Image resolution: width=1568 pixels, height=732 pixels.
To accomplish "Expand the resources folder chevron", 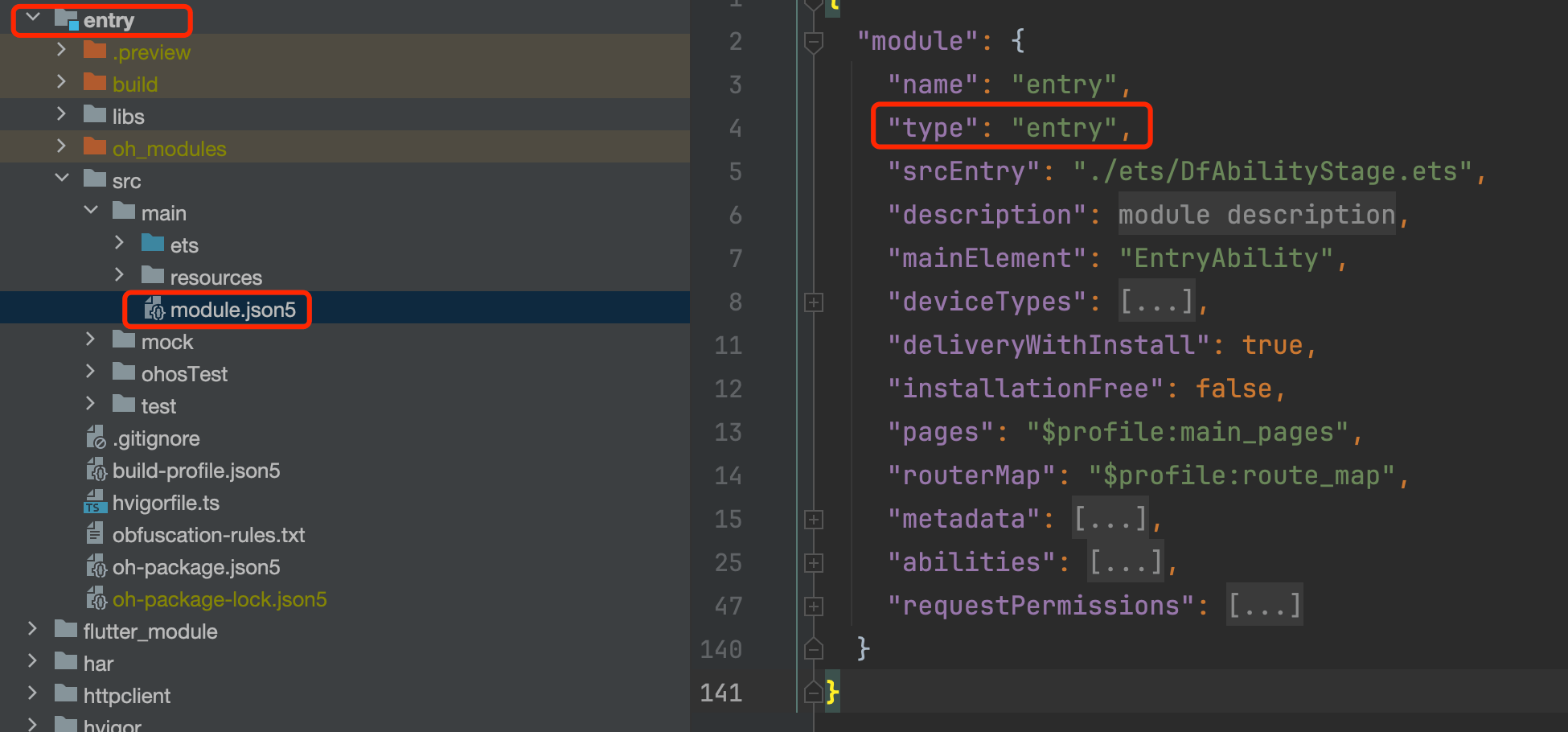I will tap(119, 275).
